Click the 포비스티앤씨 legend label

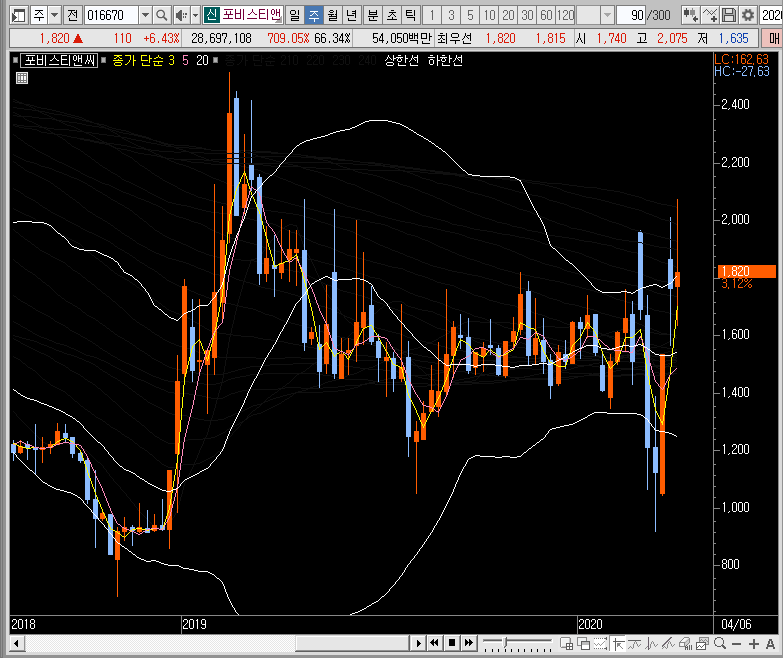point(59,60)
